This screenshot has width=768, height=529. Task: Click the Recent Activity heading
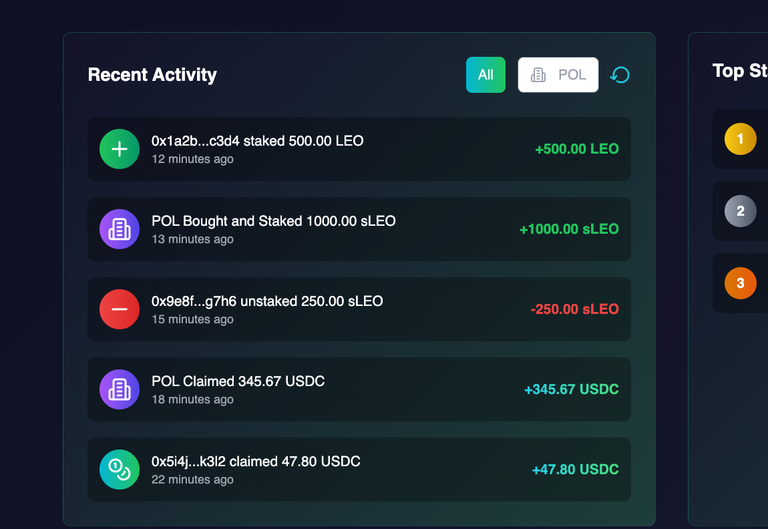tap(152, 75)
